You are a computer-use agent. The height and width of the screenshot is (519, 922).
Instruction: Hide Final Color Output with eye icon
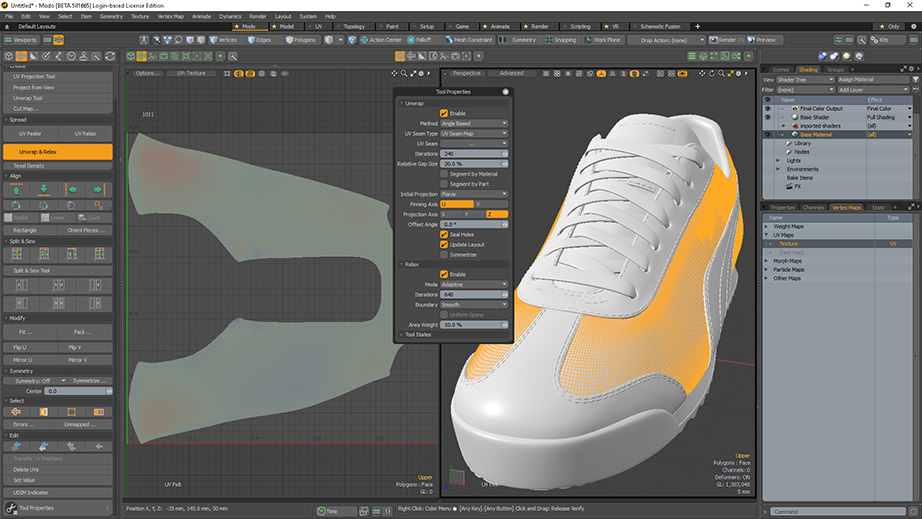tap(767, 109)
